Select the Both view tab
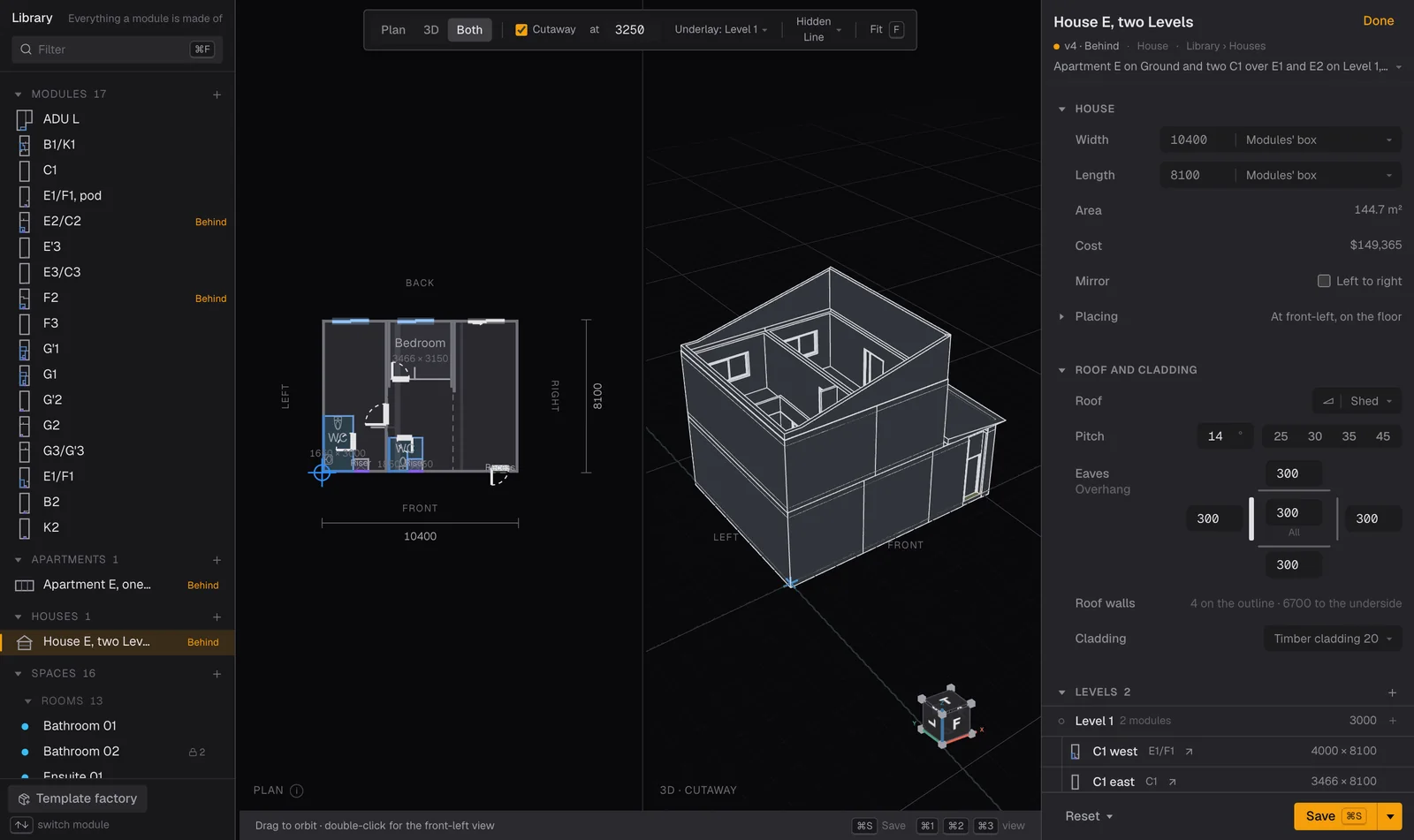The height and width of the screenshot is (840, 1414). [469, 30]
